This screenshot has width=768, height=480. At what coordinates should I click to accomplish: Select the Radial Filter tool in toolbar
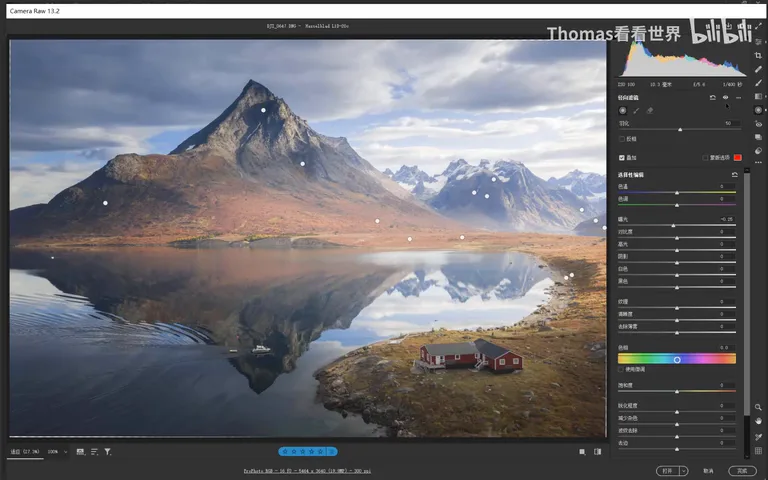click(x=758, y=110)
